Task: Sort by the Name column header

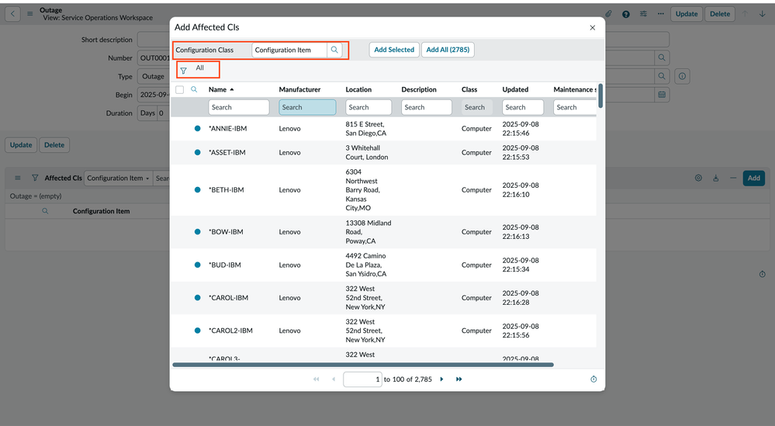Action: [217, 89]
